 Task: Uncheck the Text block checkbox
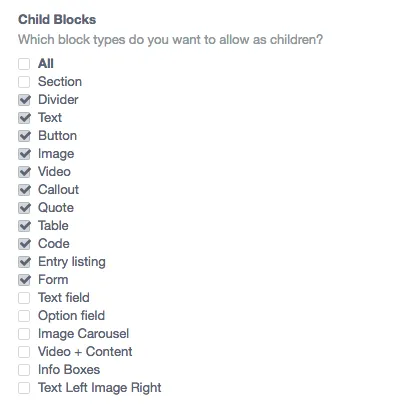coord(24,118)
